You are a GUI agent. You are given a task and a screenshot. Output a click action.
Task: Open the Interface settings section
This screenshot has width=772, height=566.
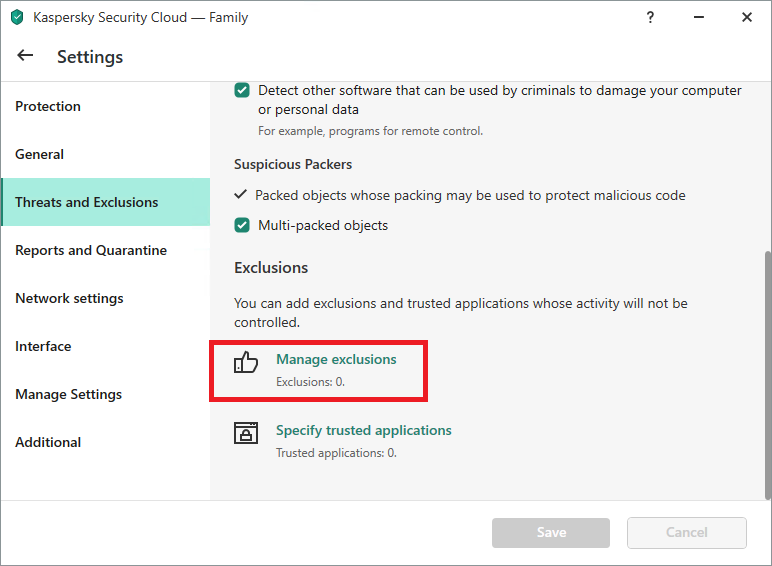43,346
